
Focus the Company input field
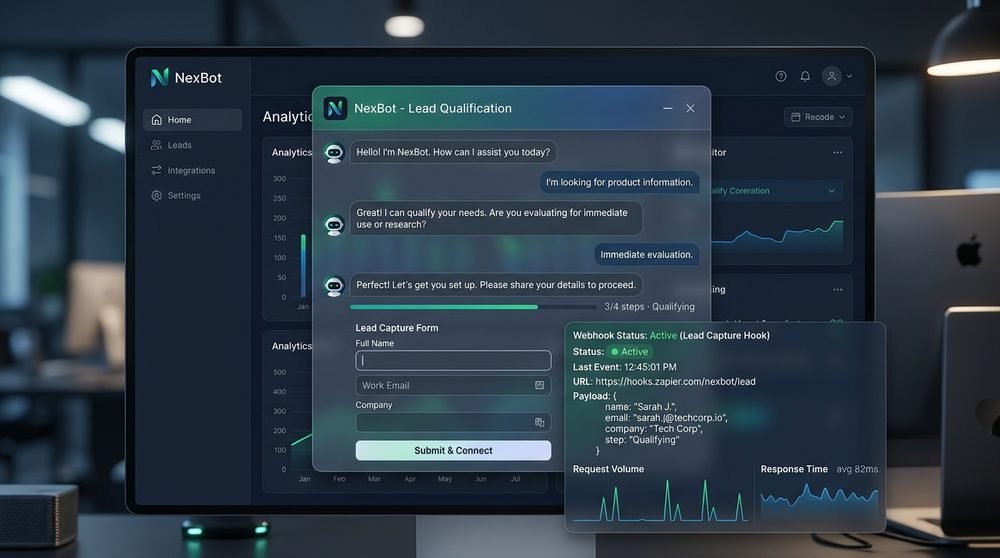pos(453,422)
